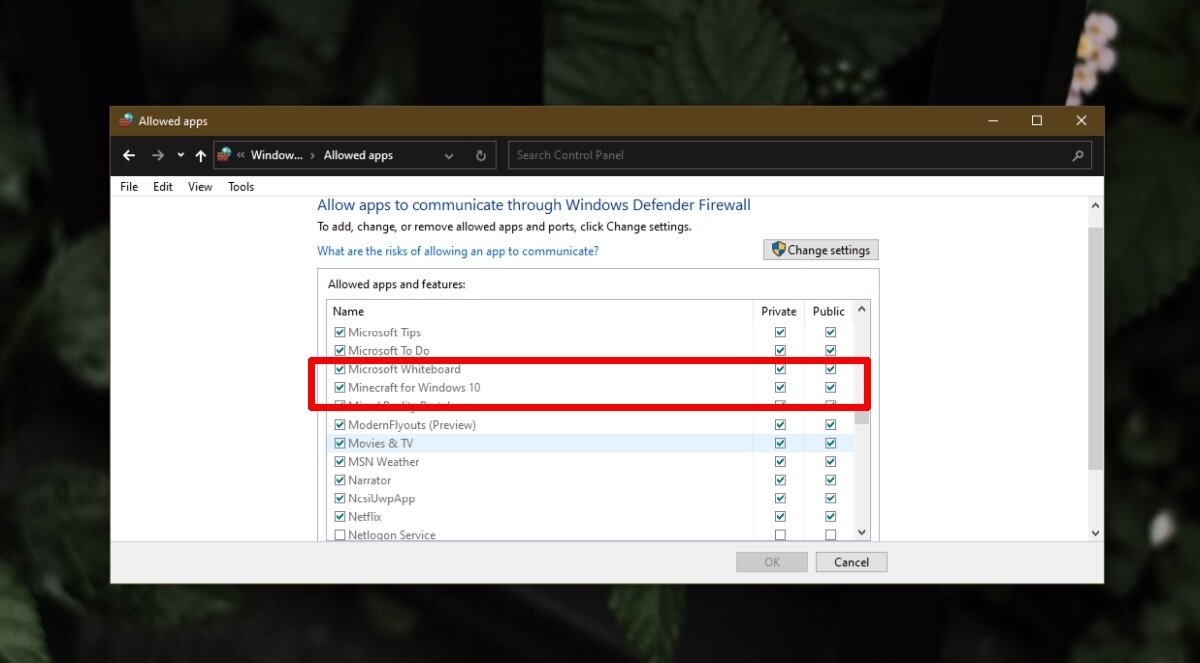The image size is (1200, 663).
Task: Click the Refresh icon in address bar
Action: point(481,155)
